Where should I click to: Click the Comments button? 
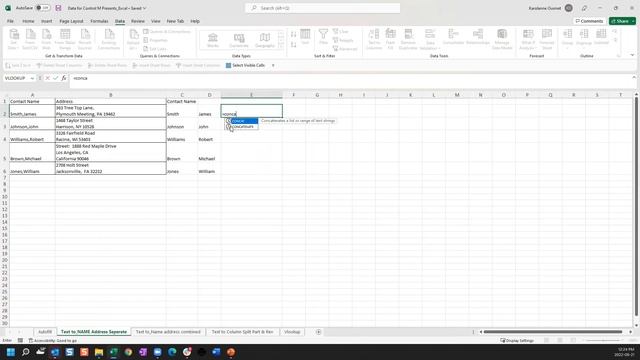pyautogui.click(x=589, y=21)
